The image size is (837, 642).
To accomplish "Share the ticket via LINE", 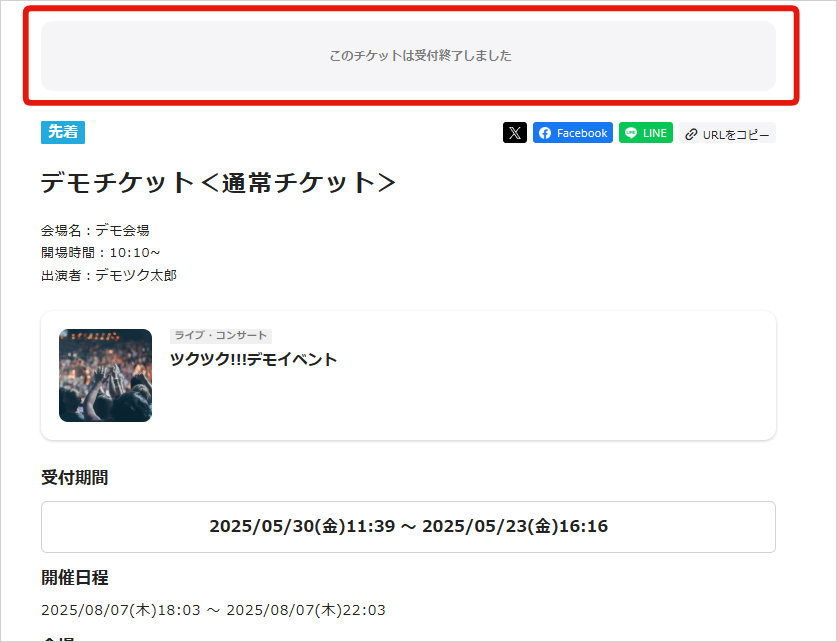I will click(x=645, y=133).
